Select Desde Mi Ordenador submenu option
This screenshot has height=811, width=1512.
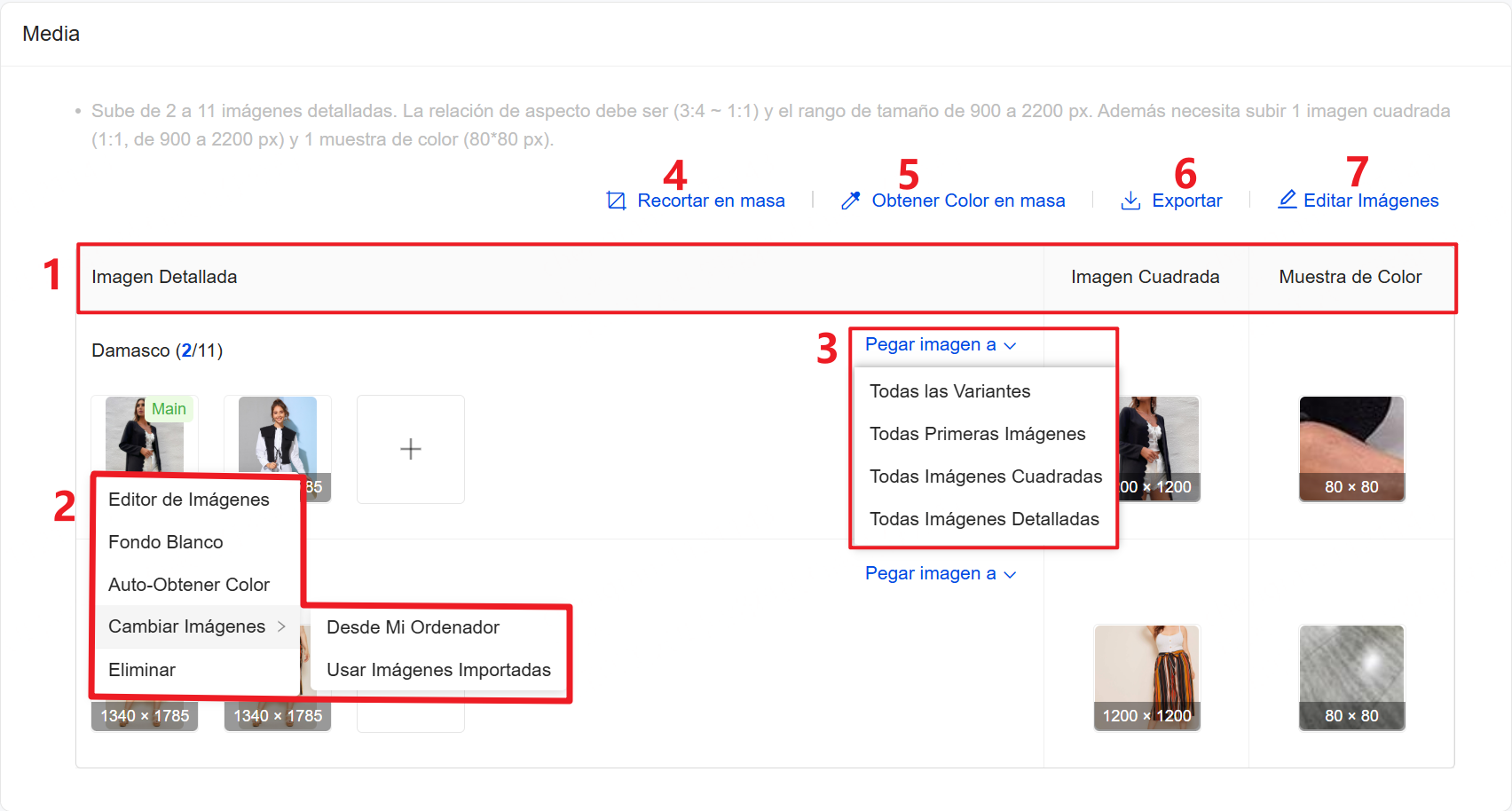click(x=413, y=627)
